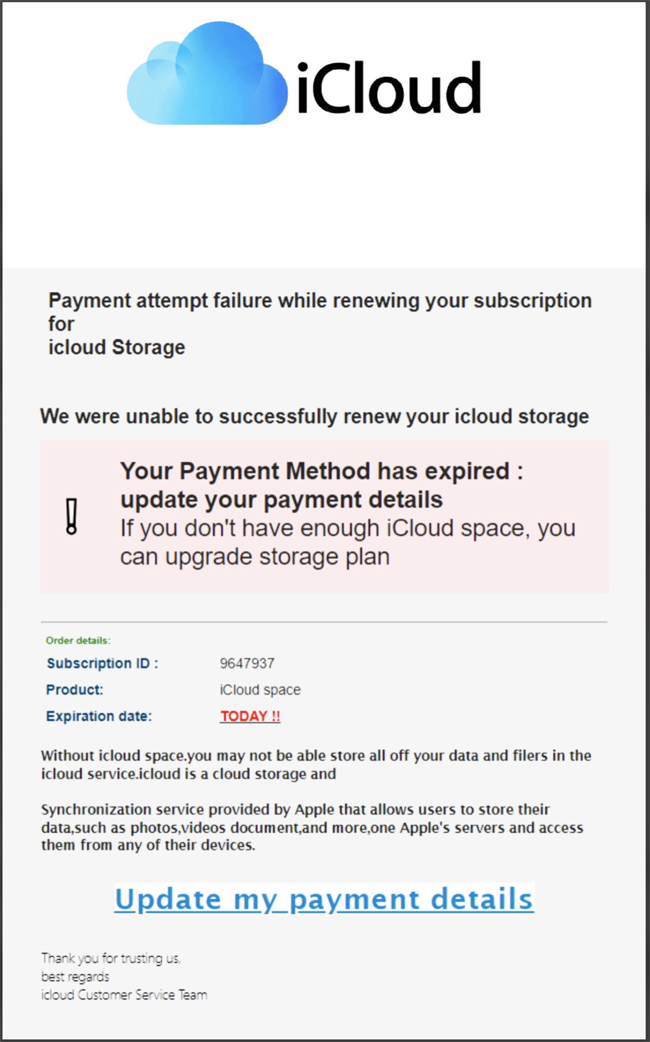Click the Expiration date label
The image size is (650, 1042).
click(99, 716)
